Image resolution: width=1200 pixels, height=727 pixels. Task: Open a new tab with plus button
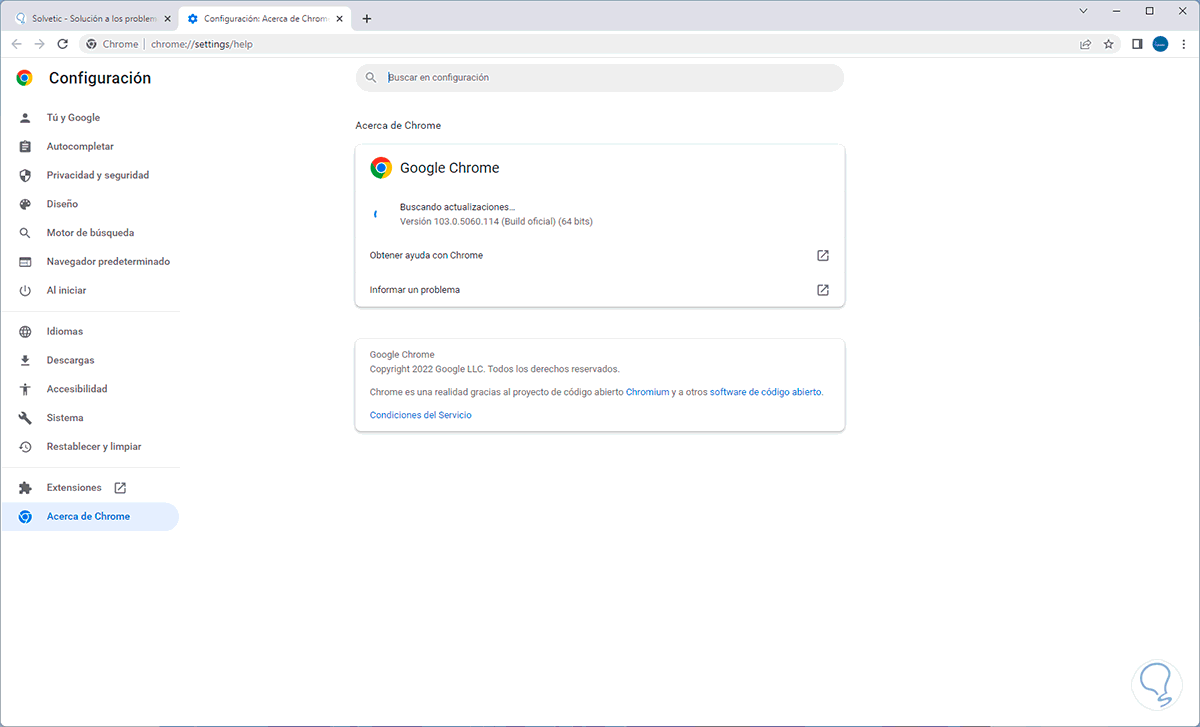pyautogui.click(x=367, y=18)
